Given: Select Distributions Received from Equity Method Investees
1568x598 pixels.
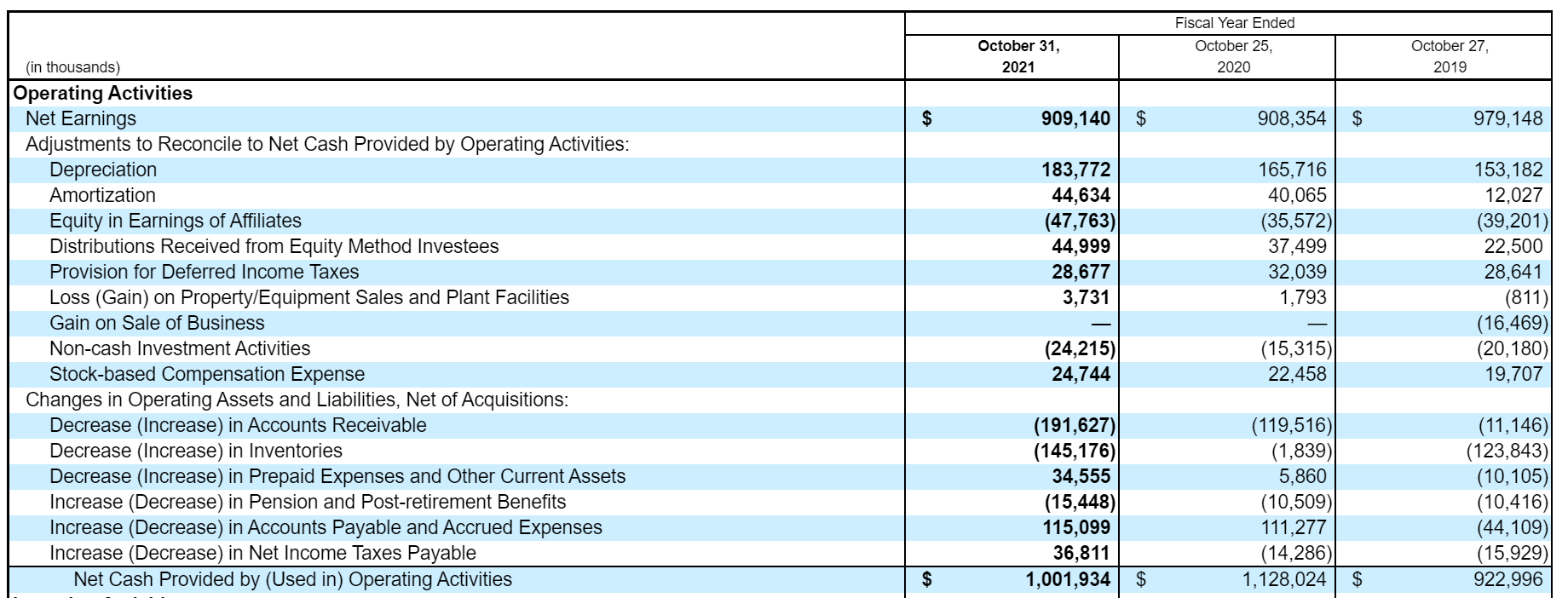Looking at the screenshot, I should [x=274, y=246].
